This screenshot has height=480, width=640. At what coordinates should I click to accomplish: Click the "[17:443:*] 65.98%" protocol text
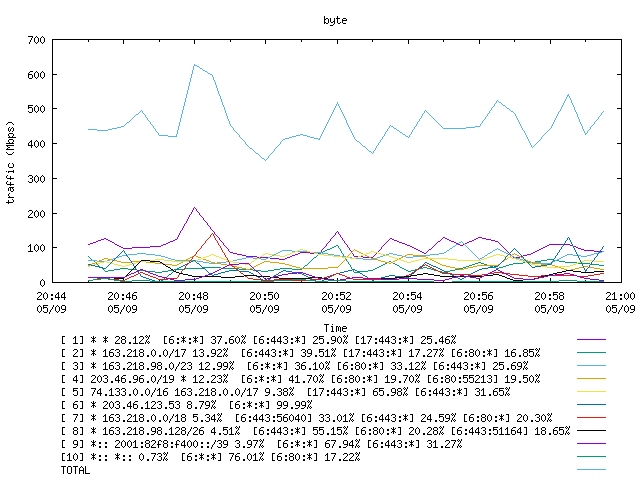coord(357,392)
